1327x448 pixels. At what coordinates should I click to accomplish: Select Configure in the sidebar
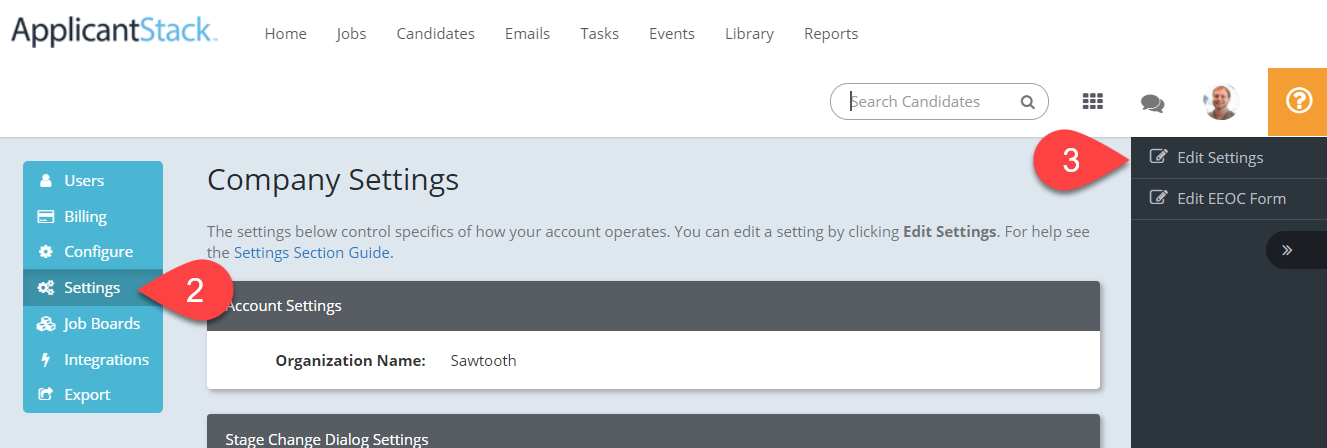pyautogui.click(x=93, y=252)
